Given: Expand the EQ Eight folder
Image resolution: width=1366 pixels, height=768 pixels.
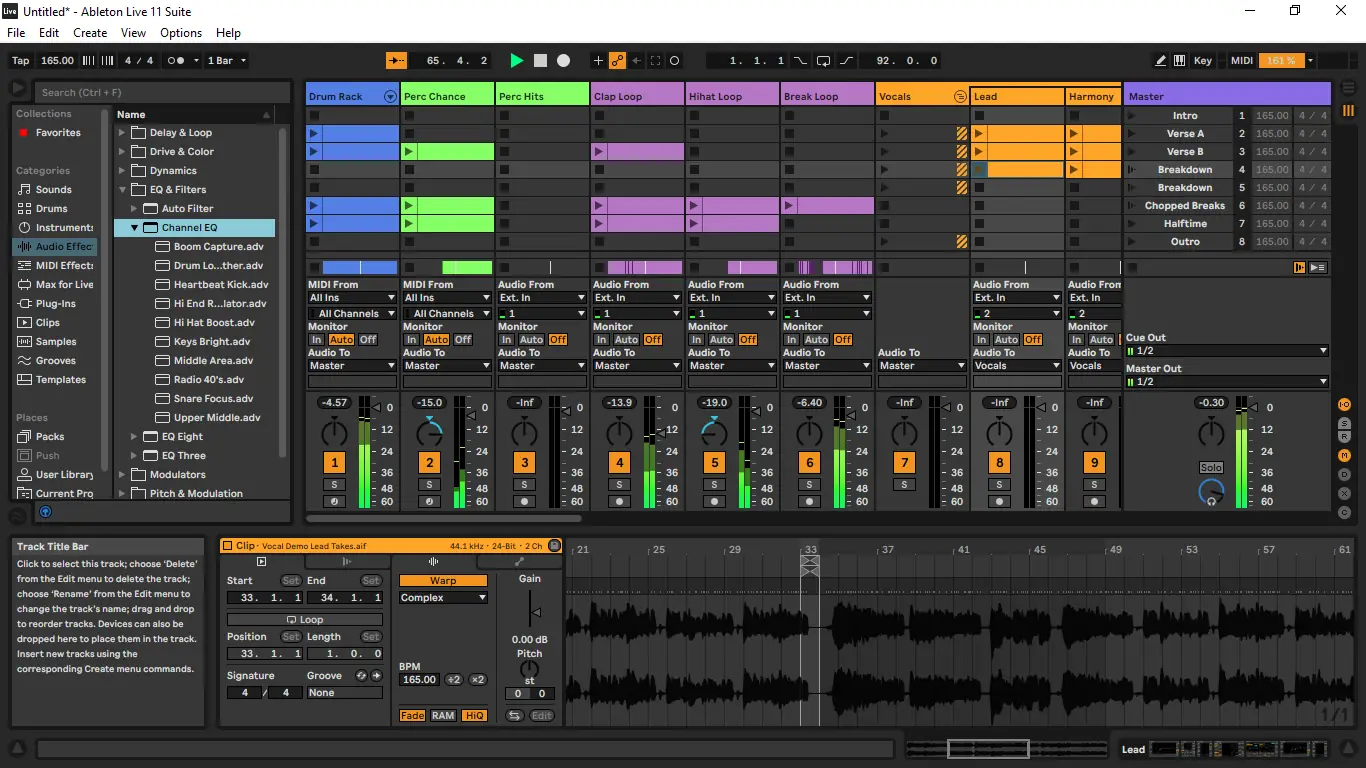Looking at the screenshot, I should click(135, 437).
